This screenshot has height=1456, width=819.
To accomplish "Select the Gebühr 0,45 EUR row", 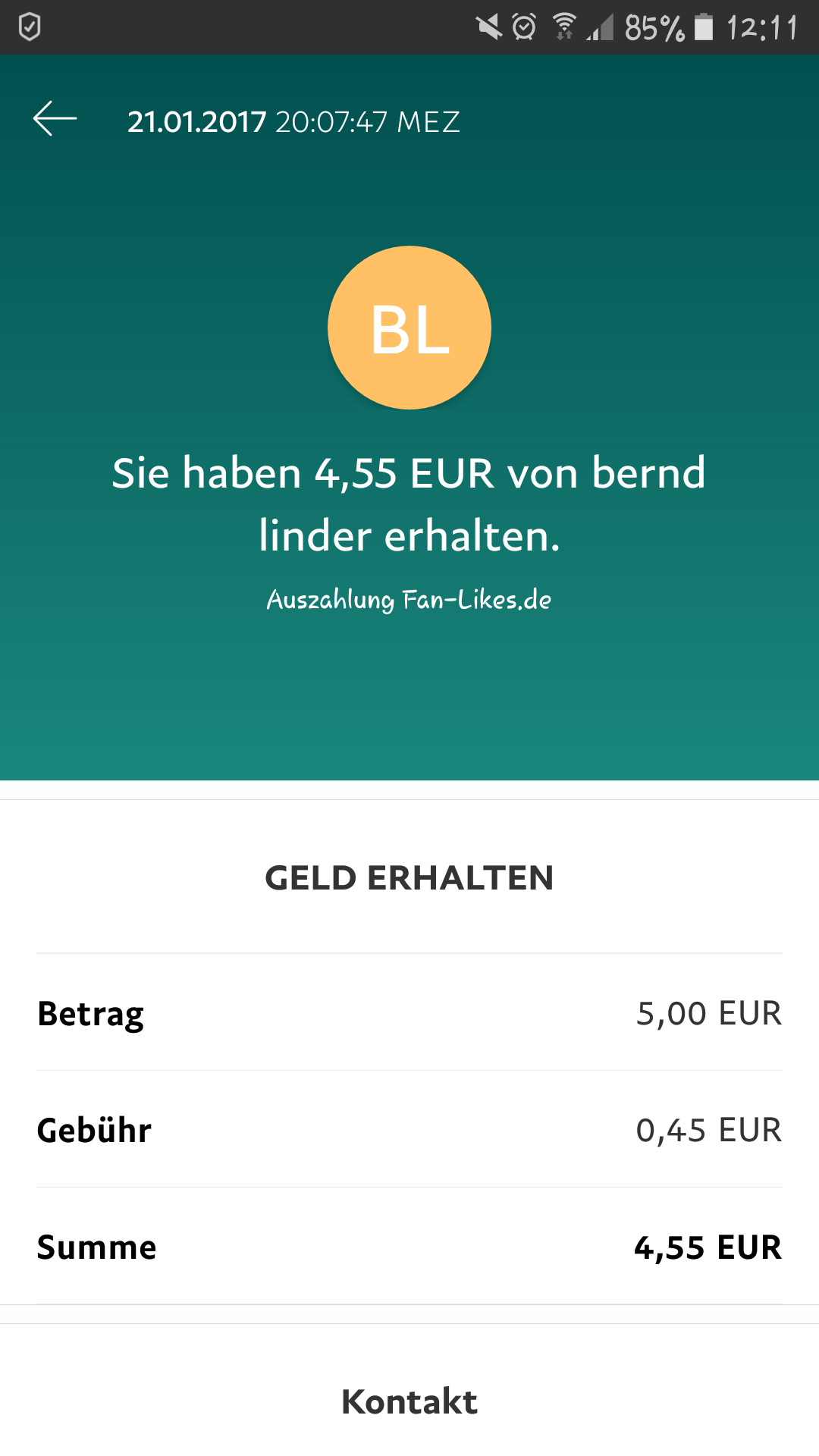I will point(409,1130).
